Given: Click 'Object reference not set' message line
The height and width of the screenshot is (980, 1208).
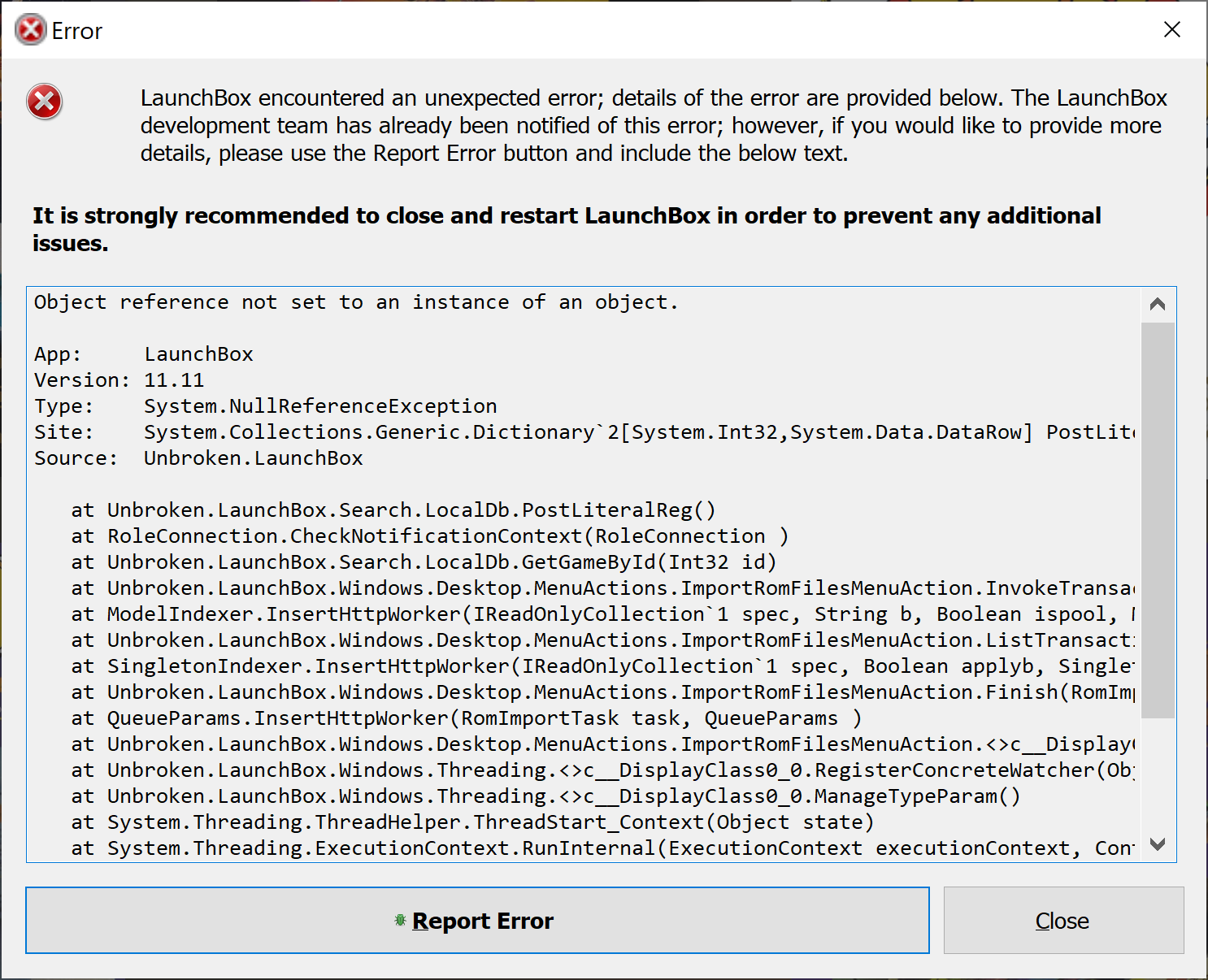Looking at the screenshot, I should [x=356, y=302].
